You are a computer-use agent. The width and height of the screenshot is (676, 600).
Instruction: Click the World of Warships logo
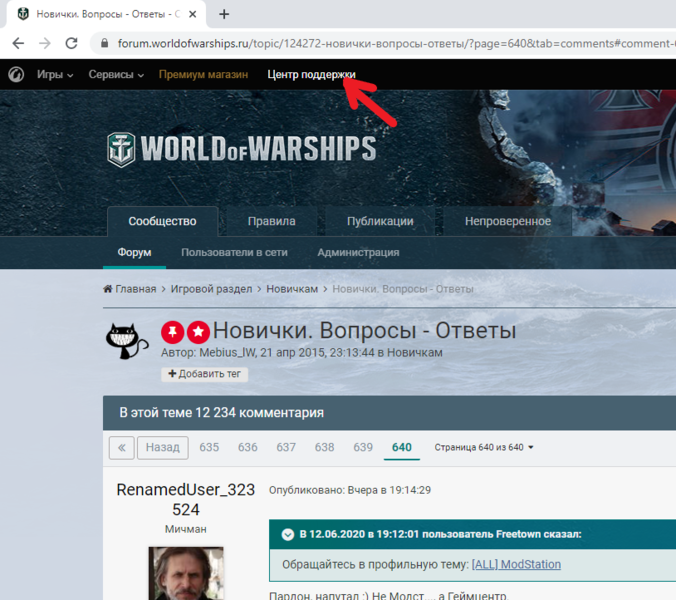(241, 148)
